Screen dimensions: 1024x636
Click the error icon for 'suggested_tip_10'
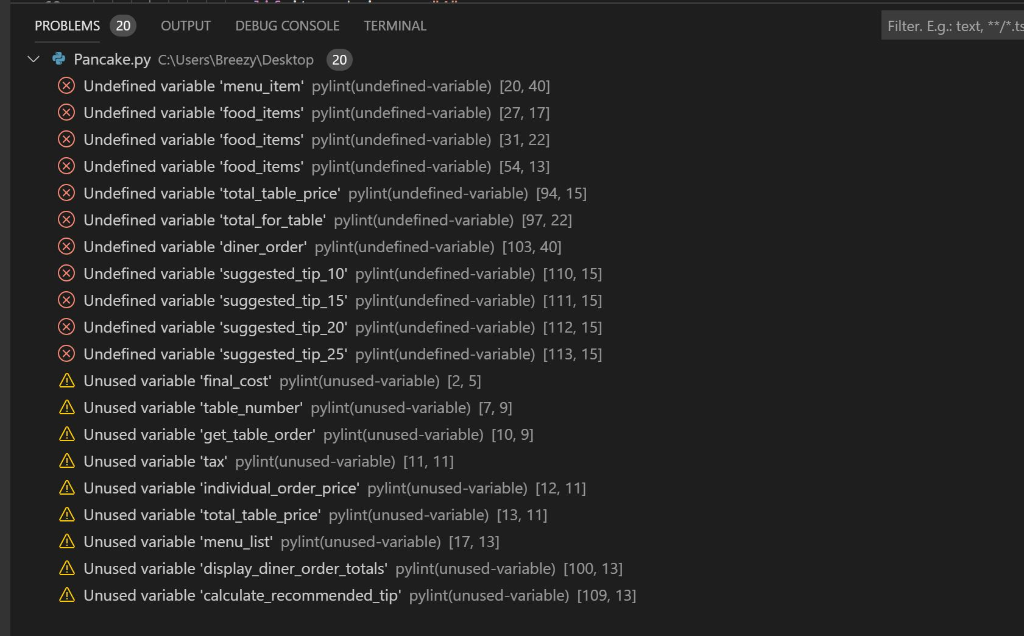(x=66, y=273)
